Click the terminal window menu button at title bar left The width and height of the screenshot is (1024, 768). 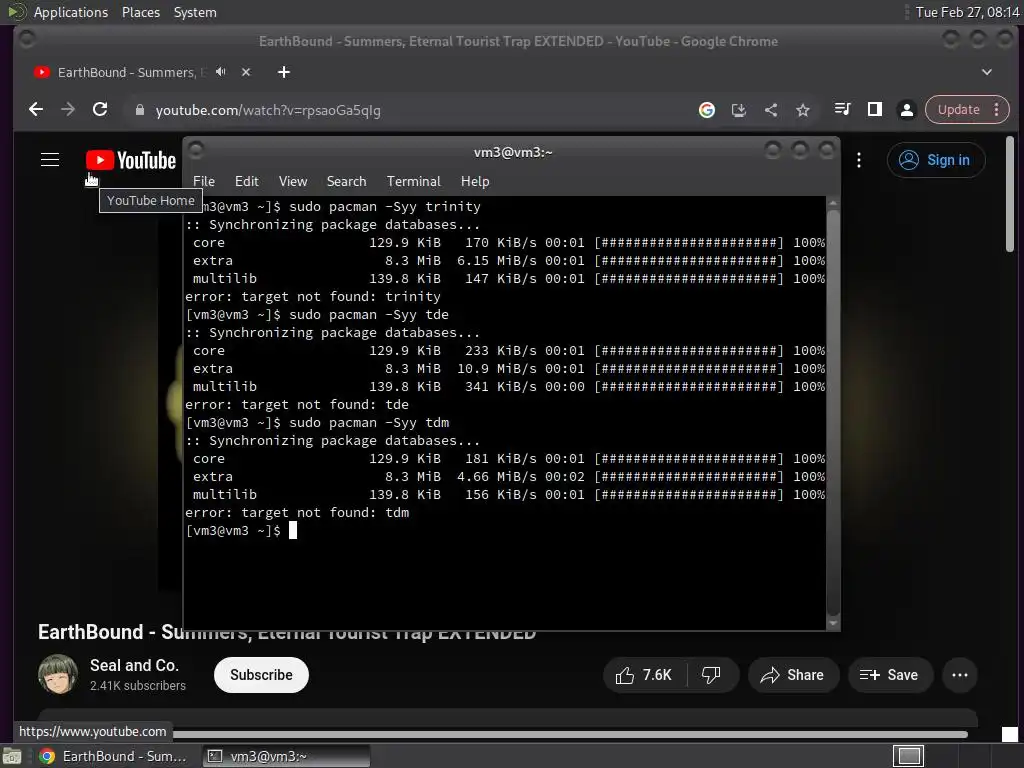[196, 150]
